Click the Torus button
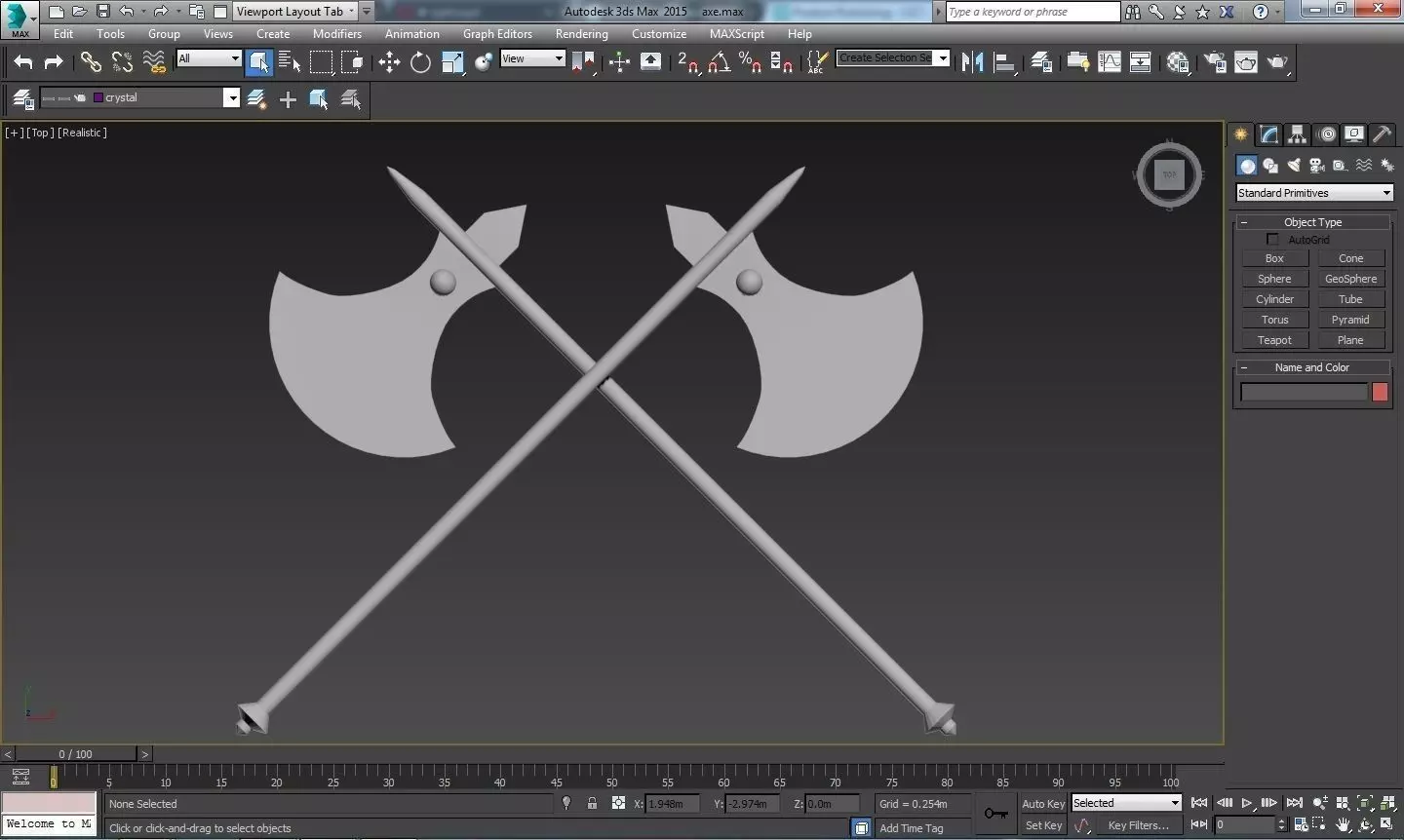Image resolution: width=1404 pixels, height=840 pixels. pyautogui.click(x=1274, y=320)
